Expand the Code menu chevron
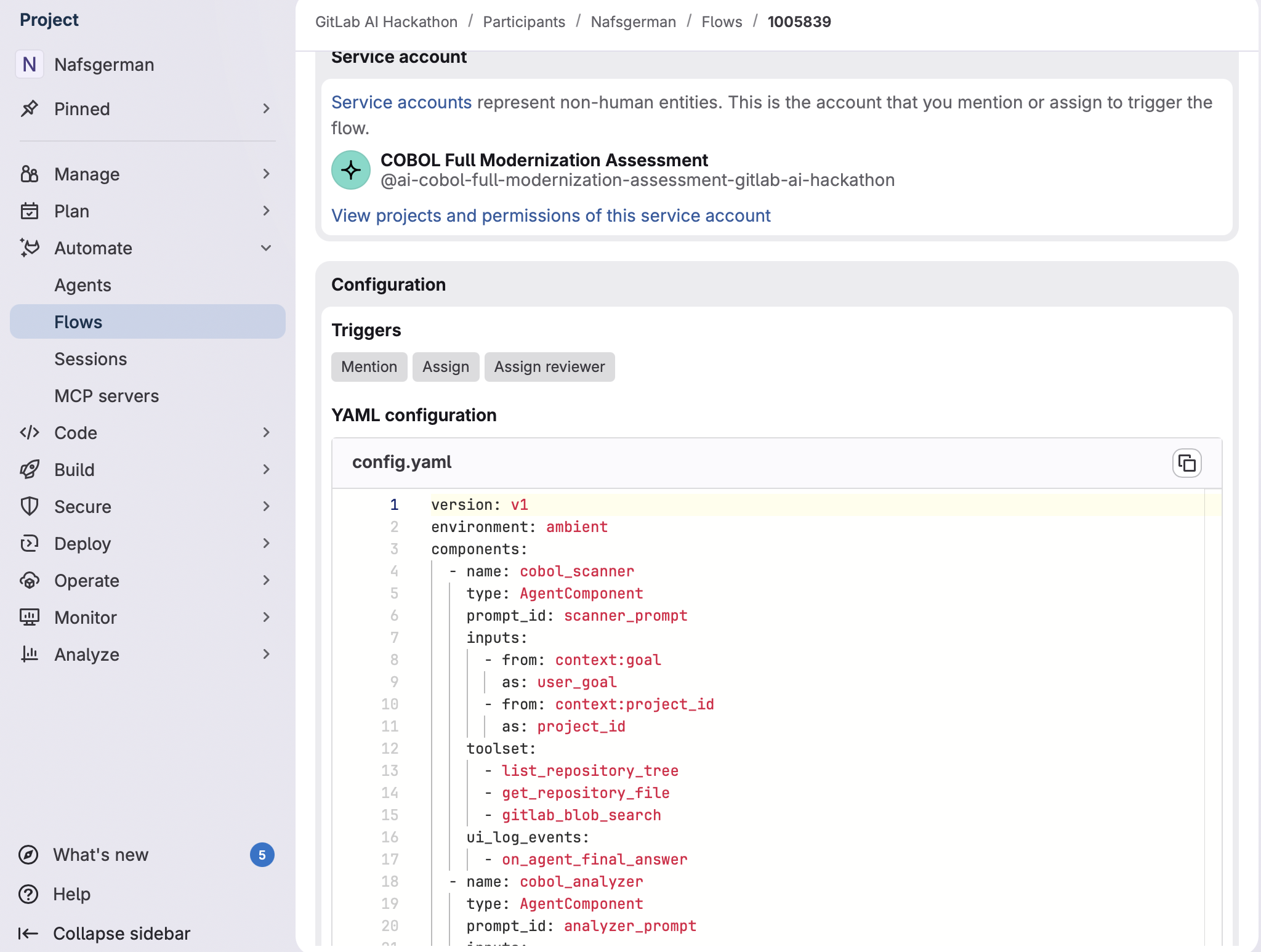 coord(266,433)
